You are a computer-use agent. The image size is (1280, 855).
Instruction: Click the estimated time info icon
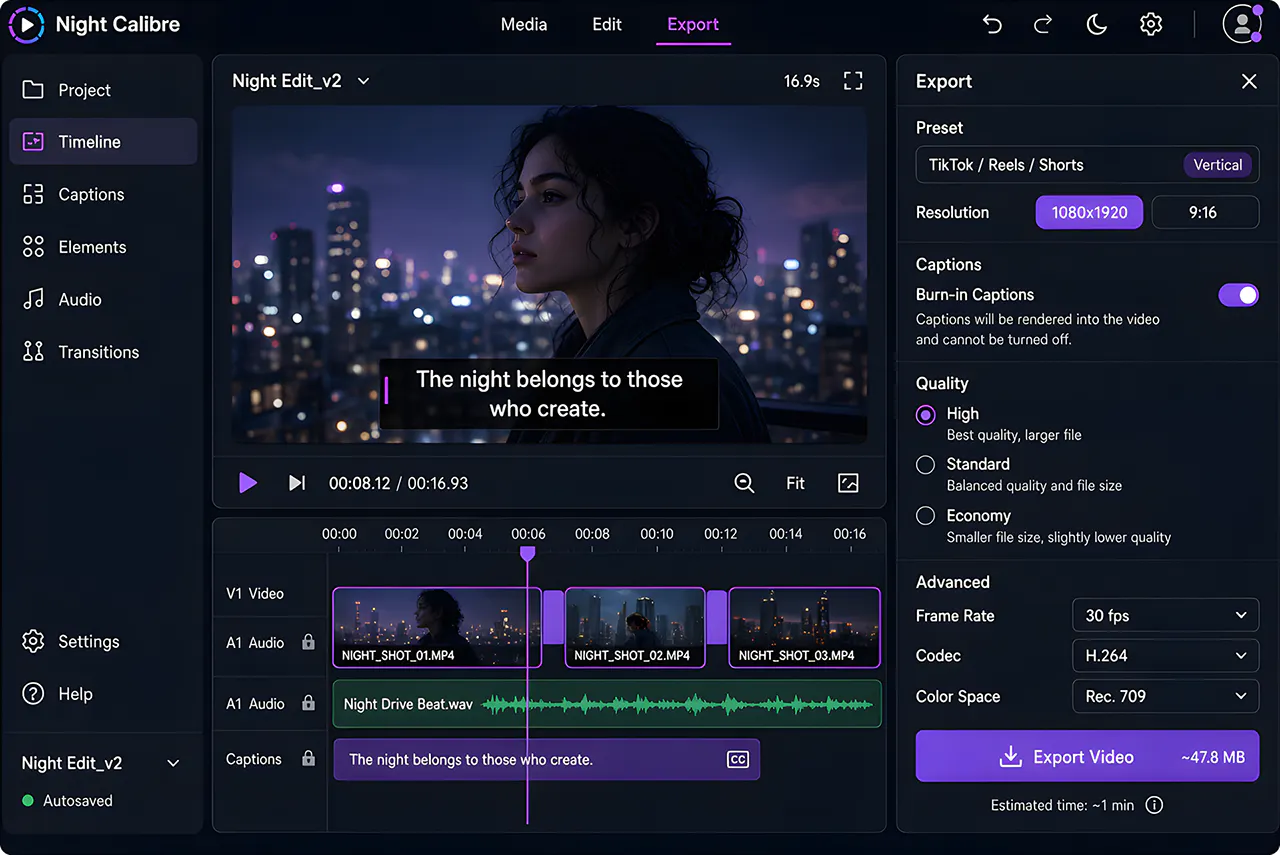[1154, 805]
